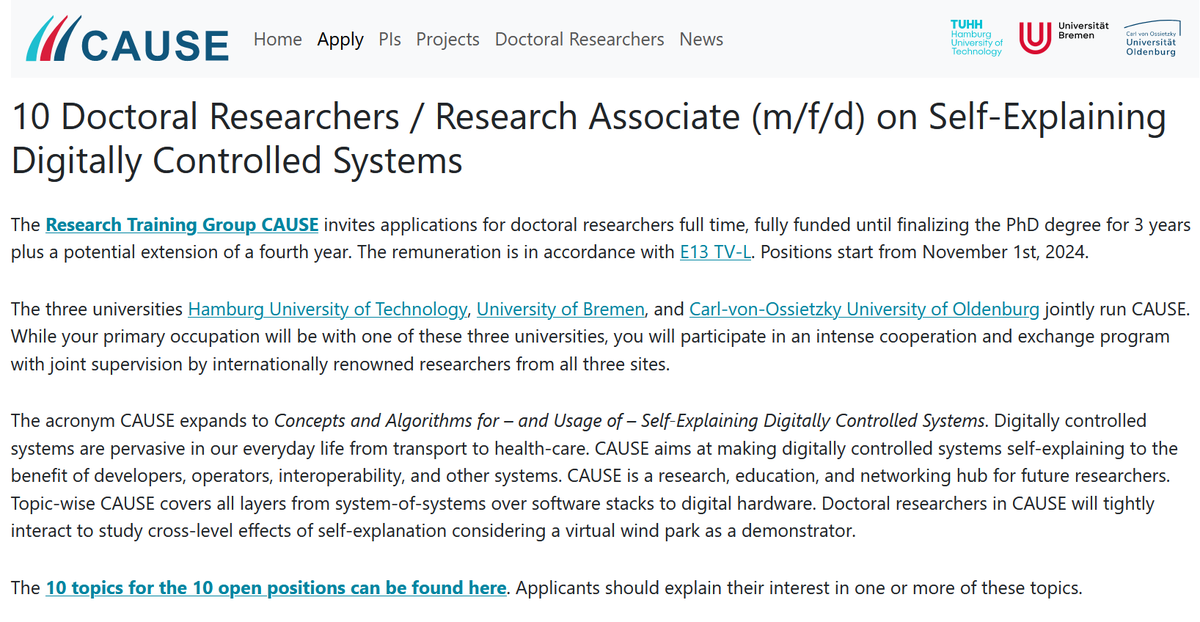Open the 10 topics for open positions link
The height and width of the screenshot is (622, 1200).
(276, 587)
